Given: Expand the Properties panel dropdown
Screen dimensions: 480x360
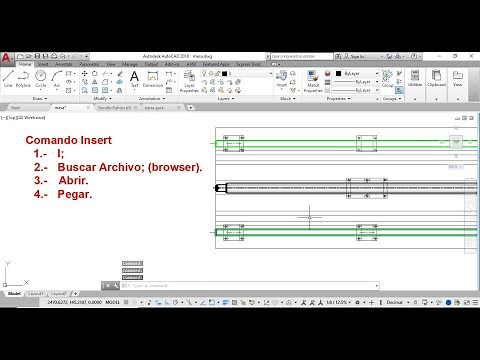Looking at the screenshot, I should pyautogui.click(x=338, y=99).
